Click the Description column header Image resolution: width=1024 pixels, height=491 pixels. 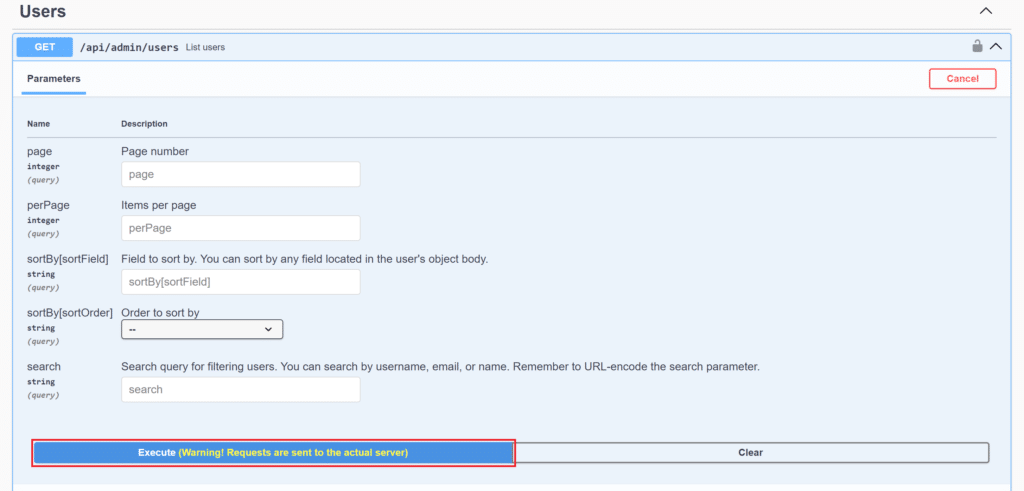pos(144,124)
